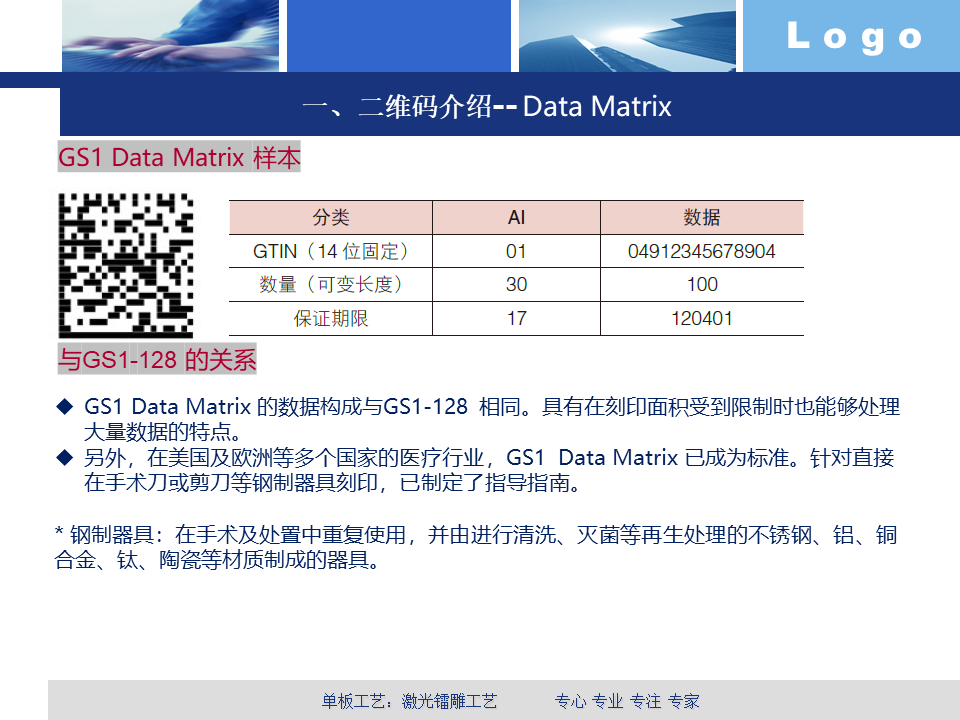The width and height of the screenshot is (960, 720).
Task: Click the footnote starting '* 钢制器具'
Action: pyautogui.click(x=476, y=547)
